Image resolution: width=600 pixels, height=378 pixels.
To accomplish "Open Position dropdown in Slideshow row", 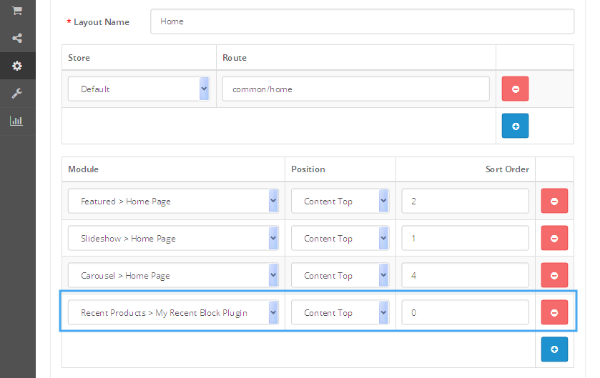I will [x=340, y=238].
